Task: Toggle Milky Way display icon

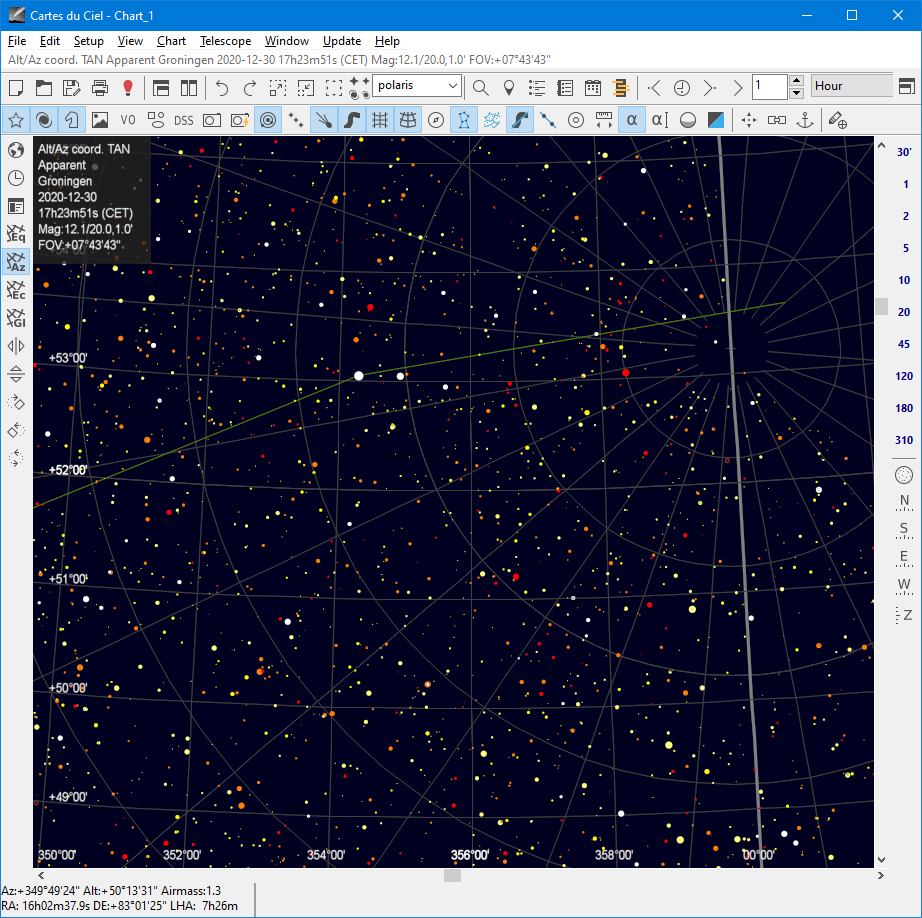Action: point(352,121)
